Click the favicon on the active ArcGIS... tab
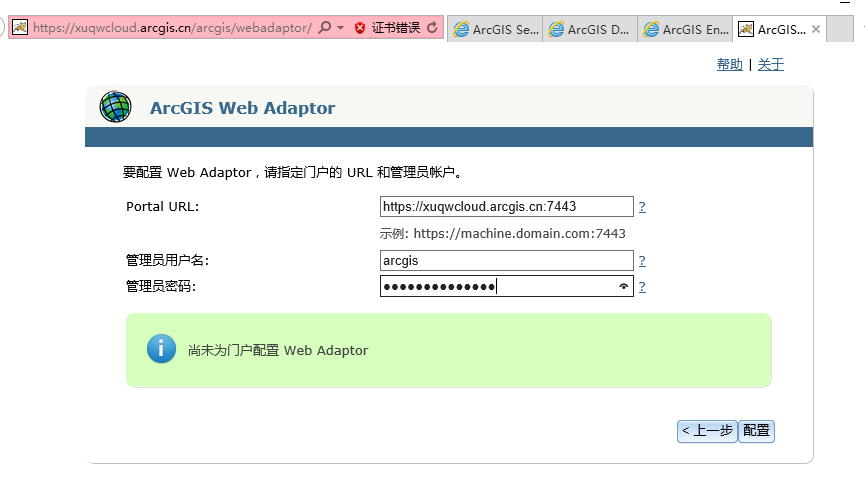Screen dimensions: 865x487 pos(746,29)
